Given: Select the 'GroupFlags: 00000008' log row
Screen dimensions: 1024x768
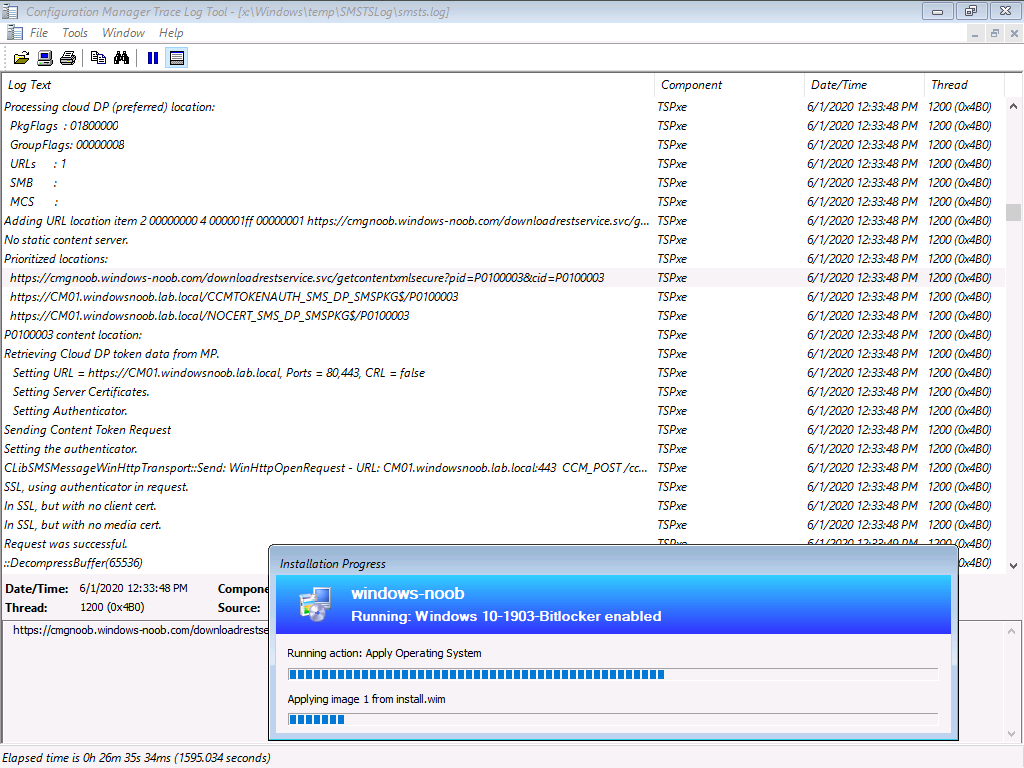Looking at the screenshot, I should [503, 145].
